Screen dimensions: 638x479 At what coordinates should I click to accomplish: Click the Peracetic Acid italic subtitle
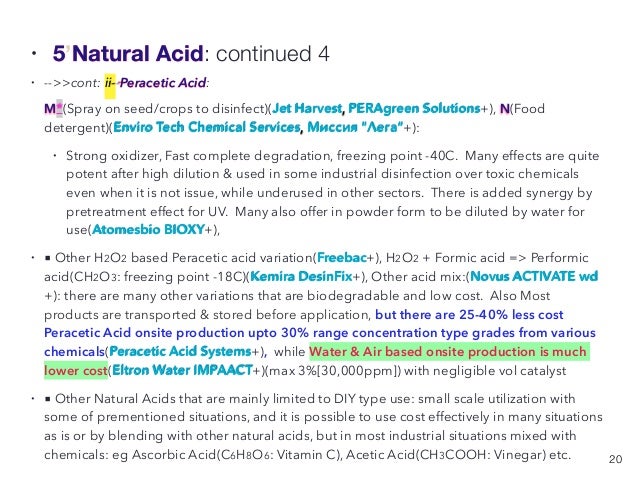[163, 83]
